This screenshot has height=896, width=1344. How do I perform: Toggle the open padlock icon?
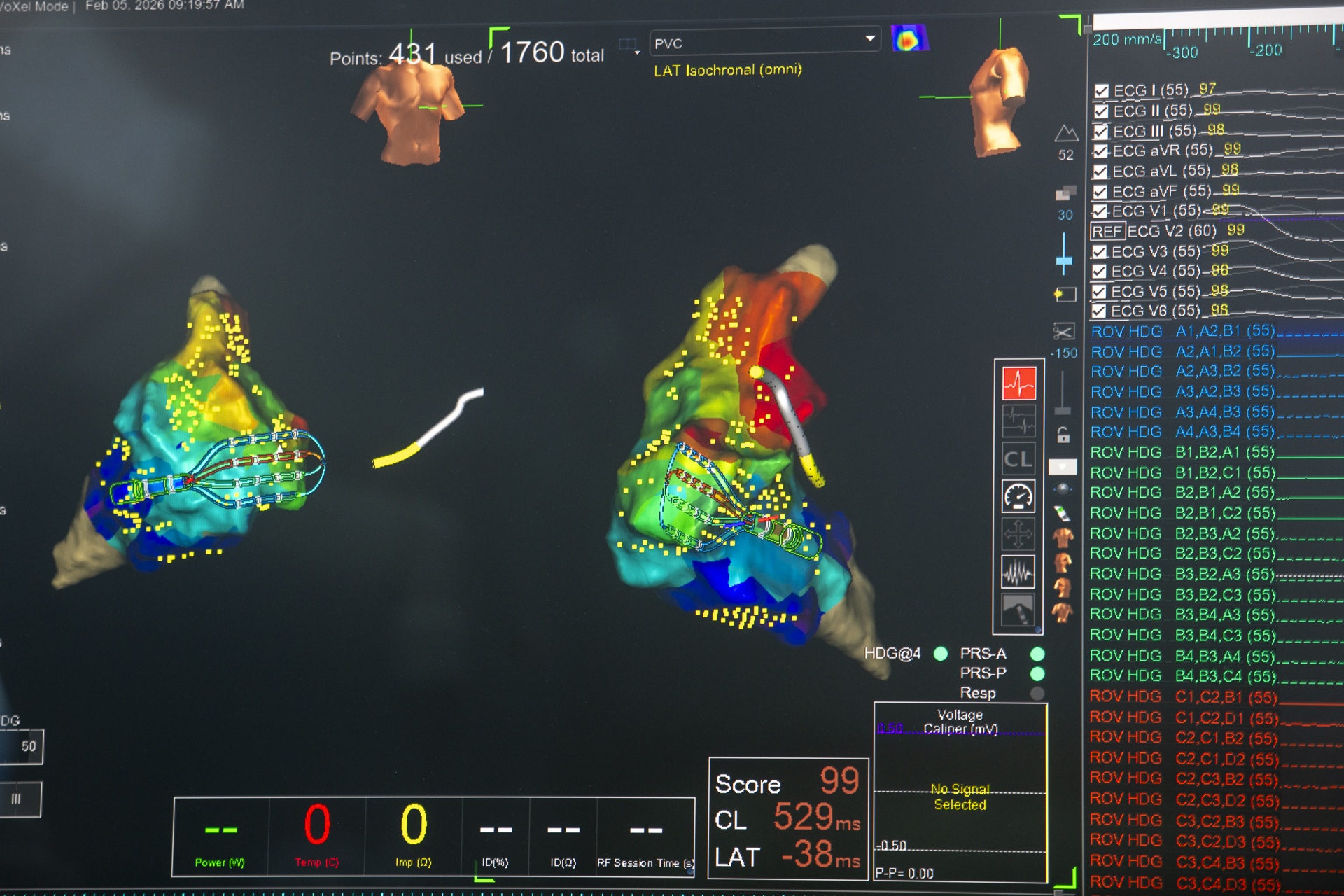(x=1063, y=435)
